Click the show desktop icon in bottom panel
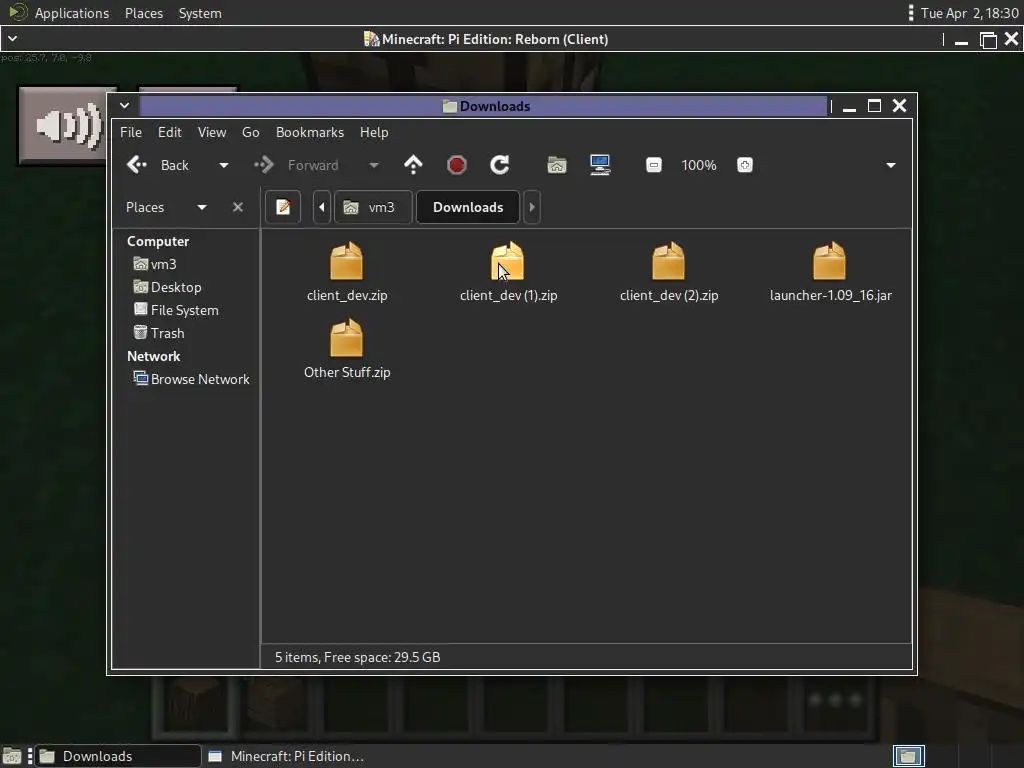 (x=12, y=756)
